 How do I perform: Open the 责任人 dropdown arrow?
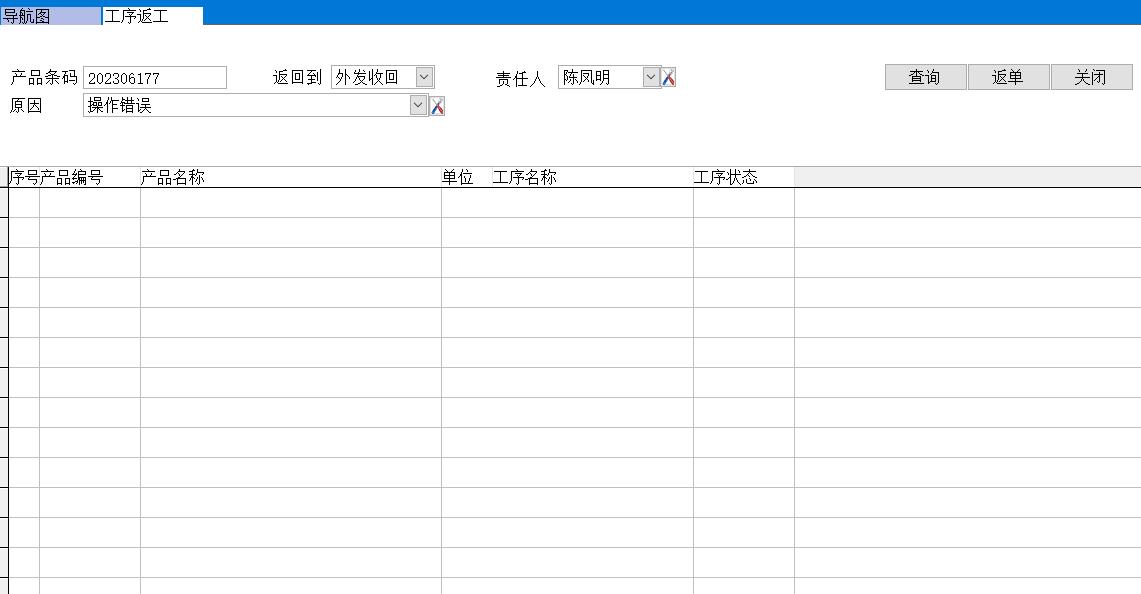[x=651, y=77]
